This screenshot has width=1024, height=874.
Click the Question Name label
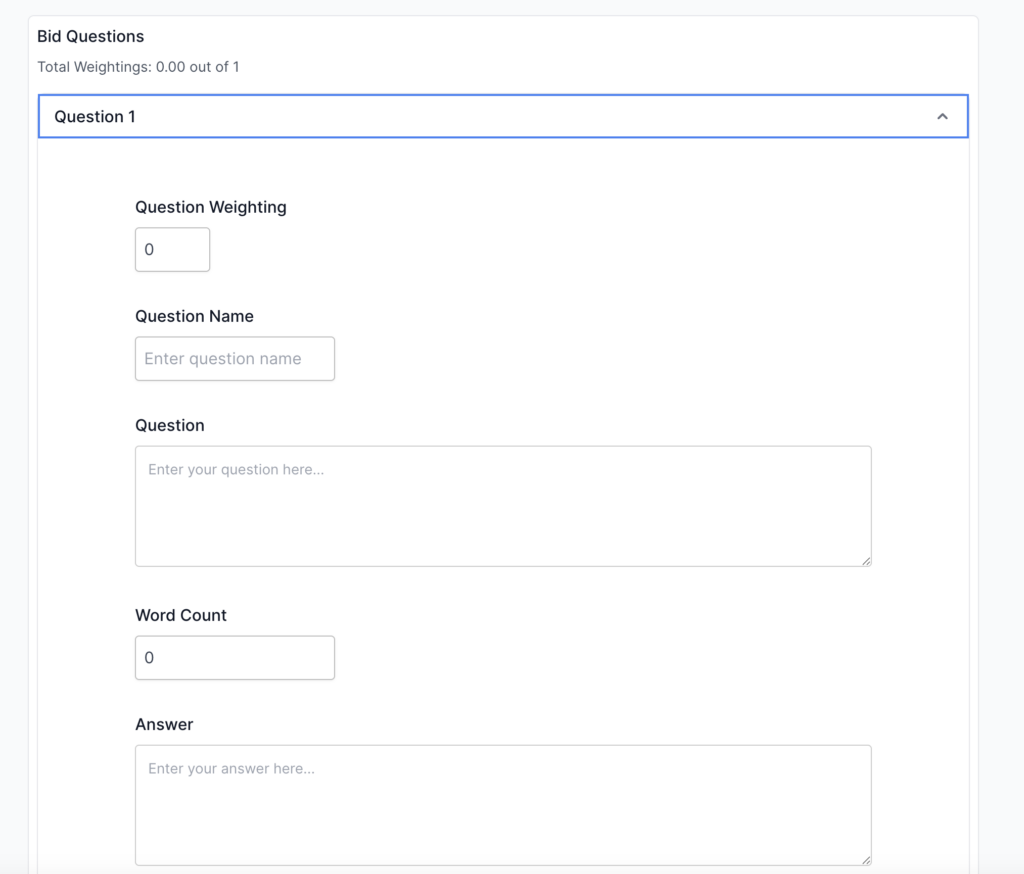tap(194, 316)
